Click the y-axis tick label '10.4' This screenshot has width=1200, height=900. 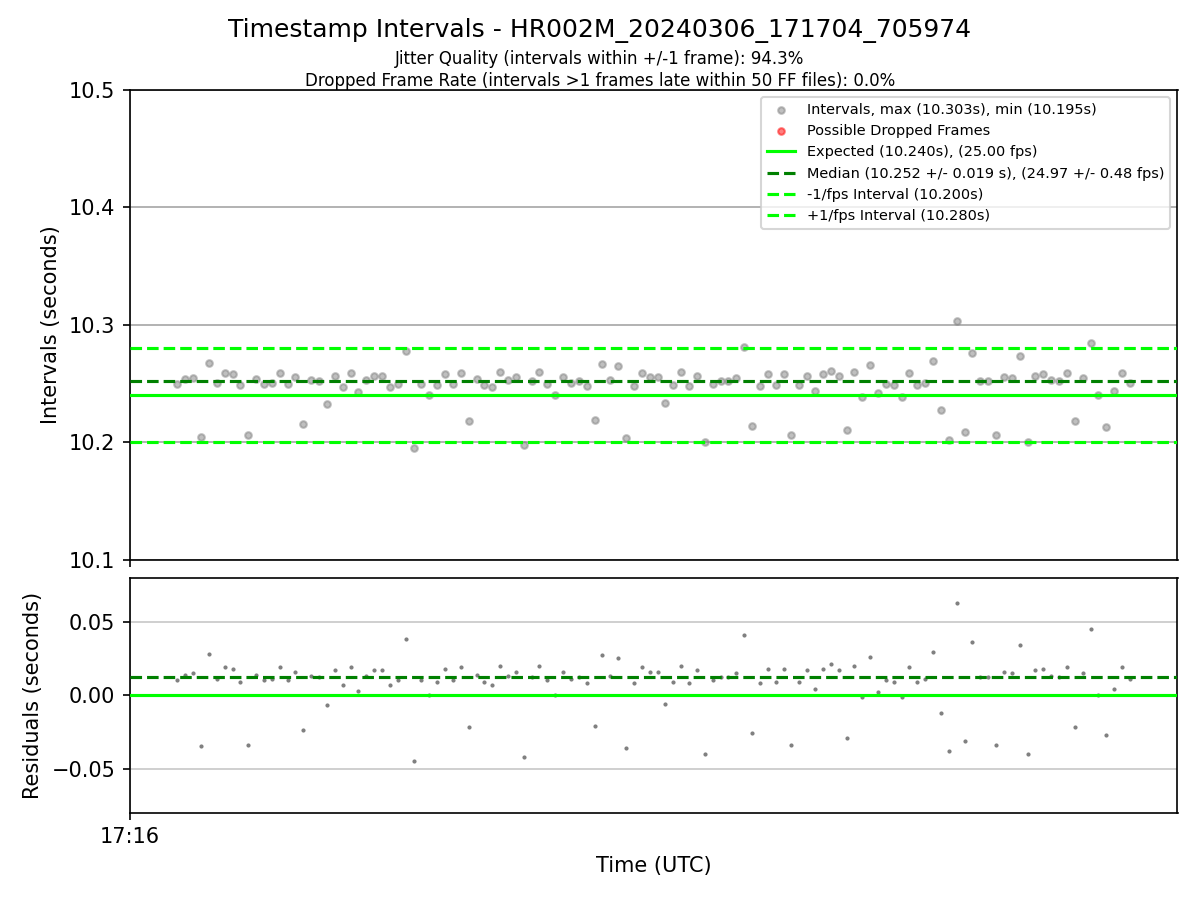point(93,208)
